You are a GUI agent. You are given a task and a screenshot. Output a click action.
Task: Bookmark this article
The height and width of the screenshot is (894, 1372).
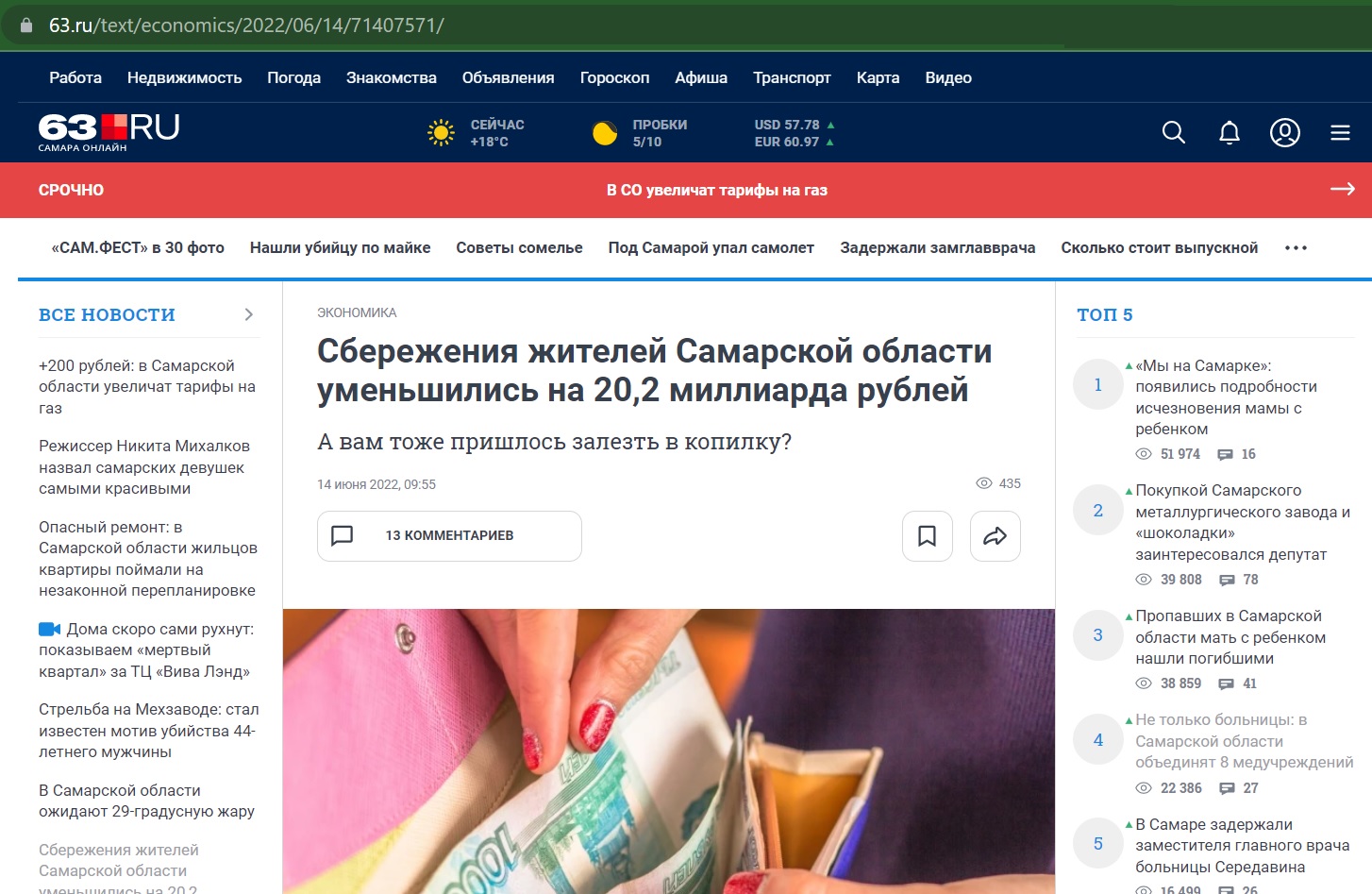tap(927, 536)
